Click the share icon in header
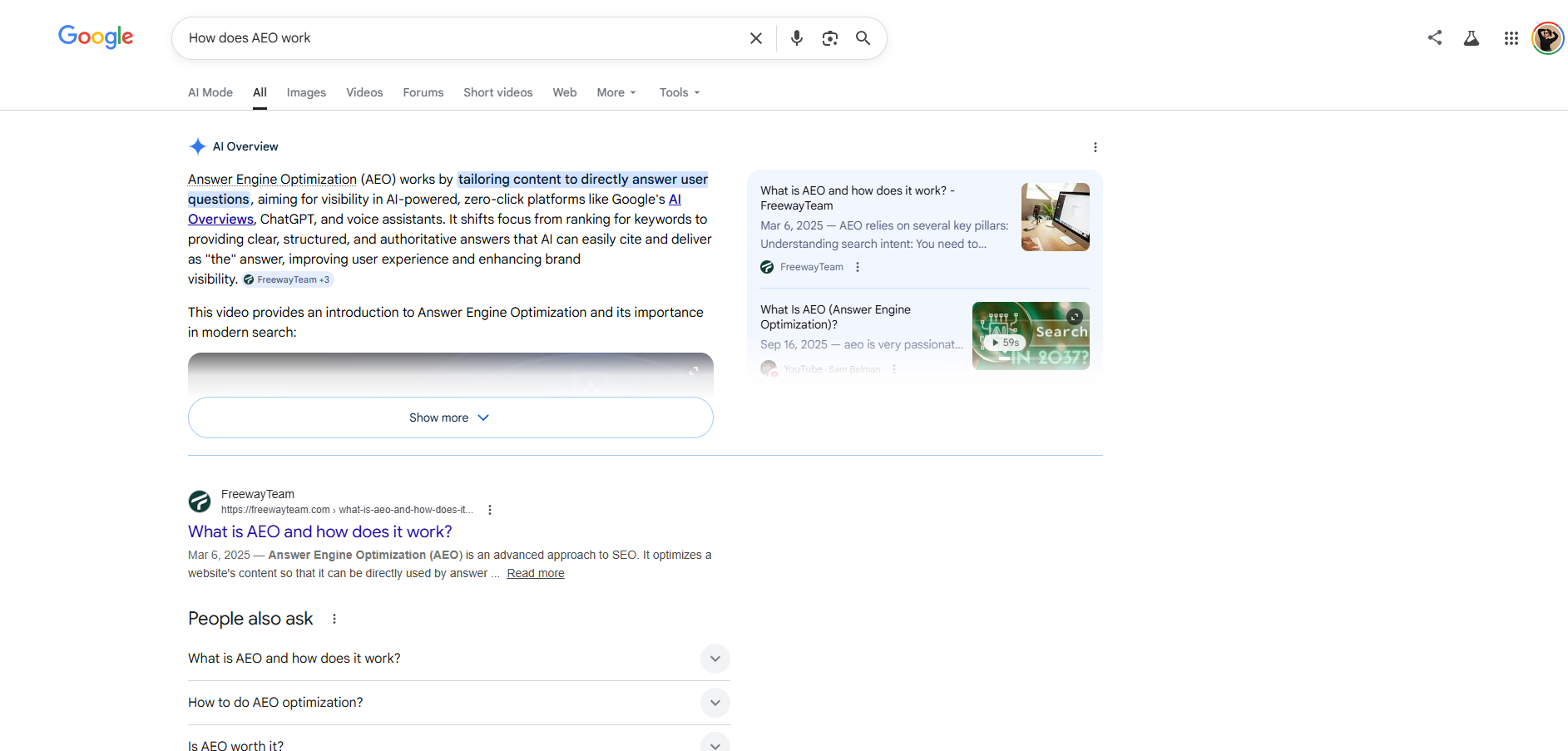1568x751 pixels. (x=1434, y=37)
